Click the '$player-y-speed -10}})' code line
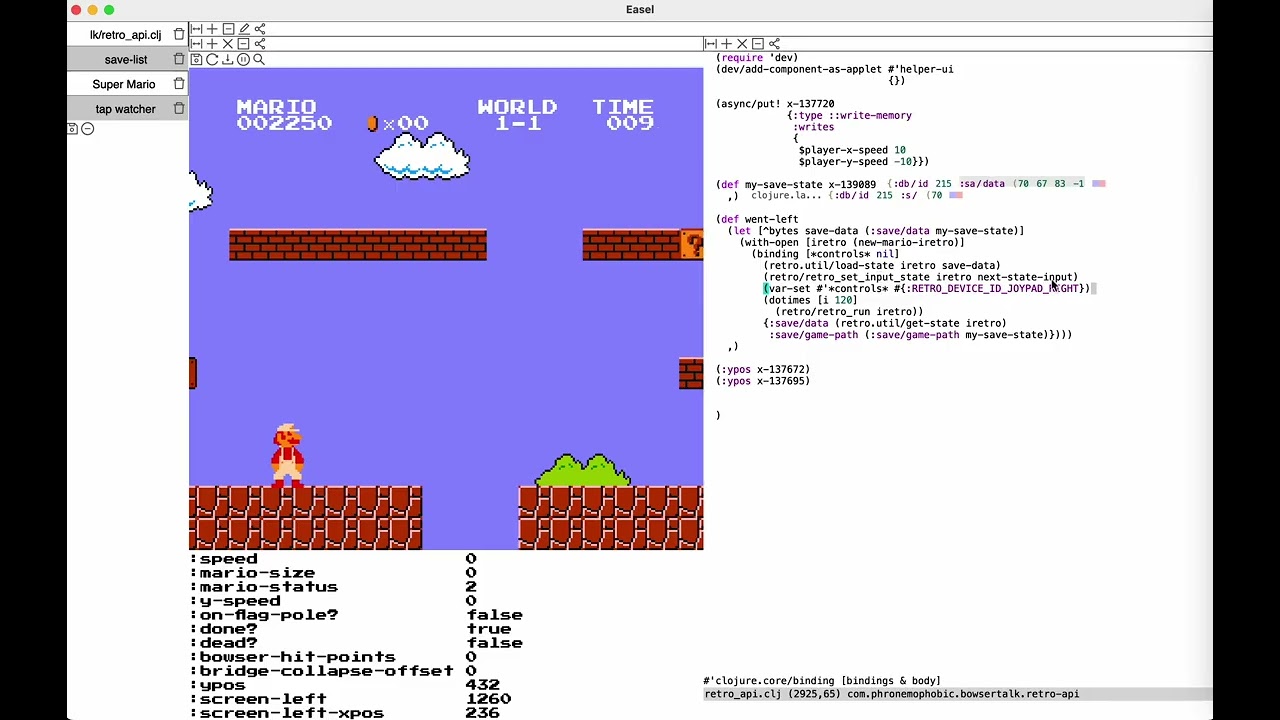 (863, 161)
